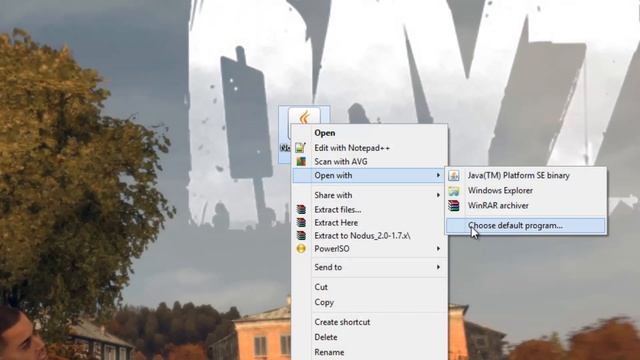This screenshot has height=360, width=640.
Task: Select Extract to Nodus_2.0-1.7.x\
Action: click(x=369, y=236)
